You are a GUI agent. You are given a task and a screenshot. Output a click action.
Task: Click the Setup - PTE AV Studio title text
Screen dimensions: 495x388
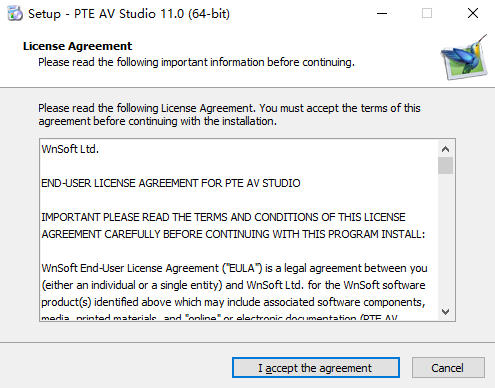(x=129, y=14)
